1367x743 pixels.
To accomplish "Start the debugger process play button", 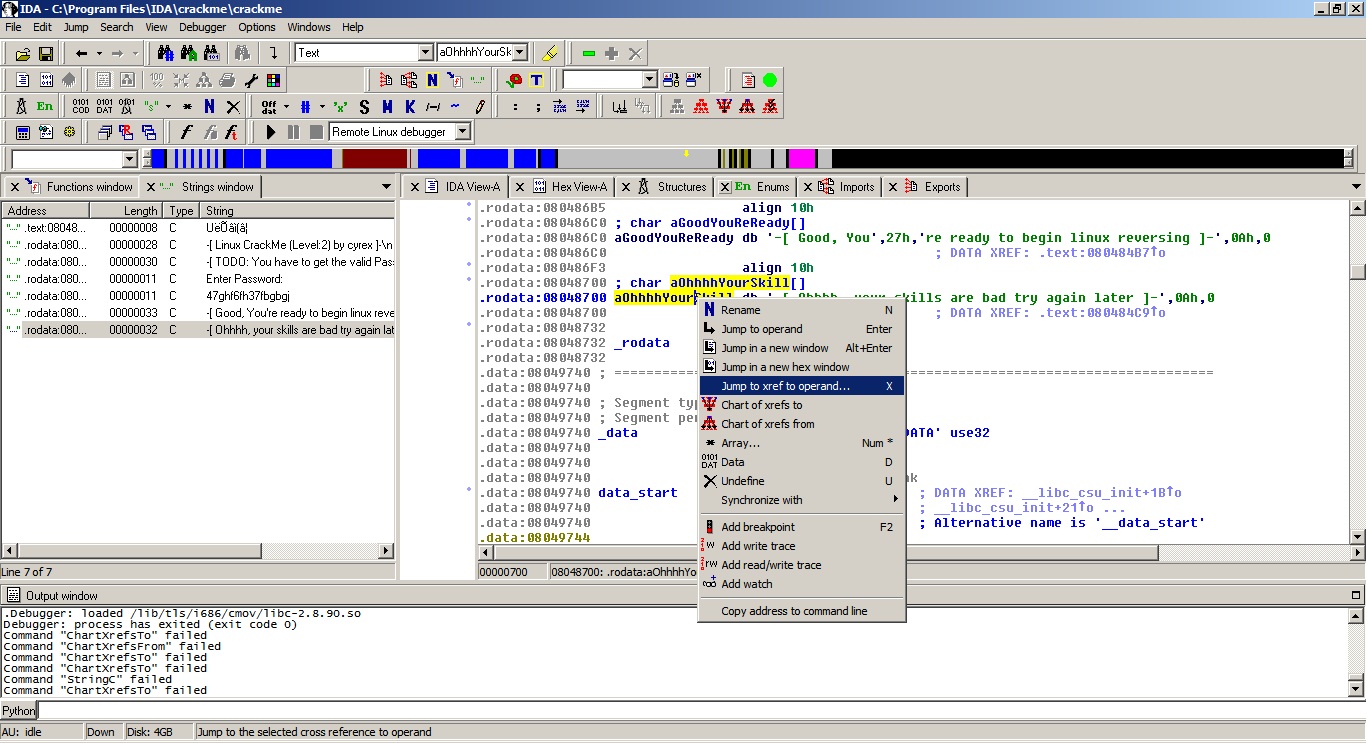I will (x=270, y=132).
